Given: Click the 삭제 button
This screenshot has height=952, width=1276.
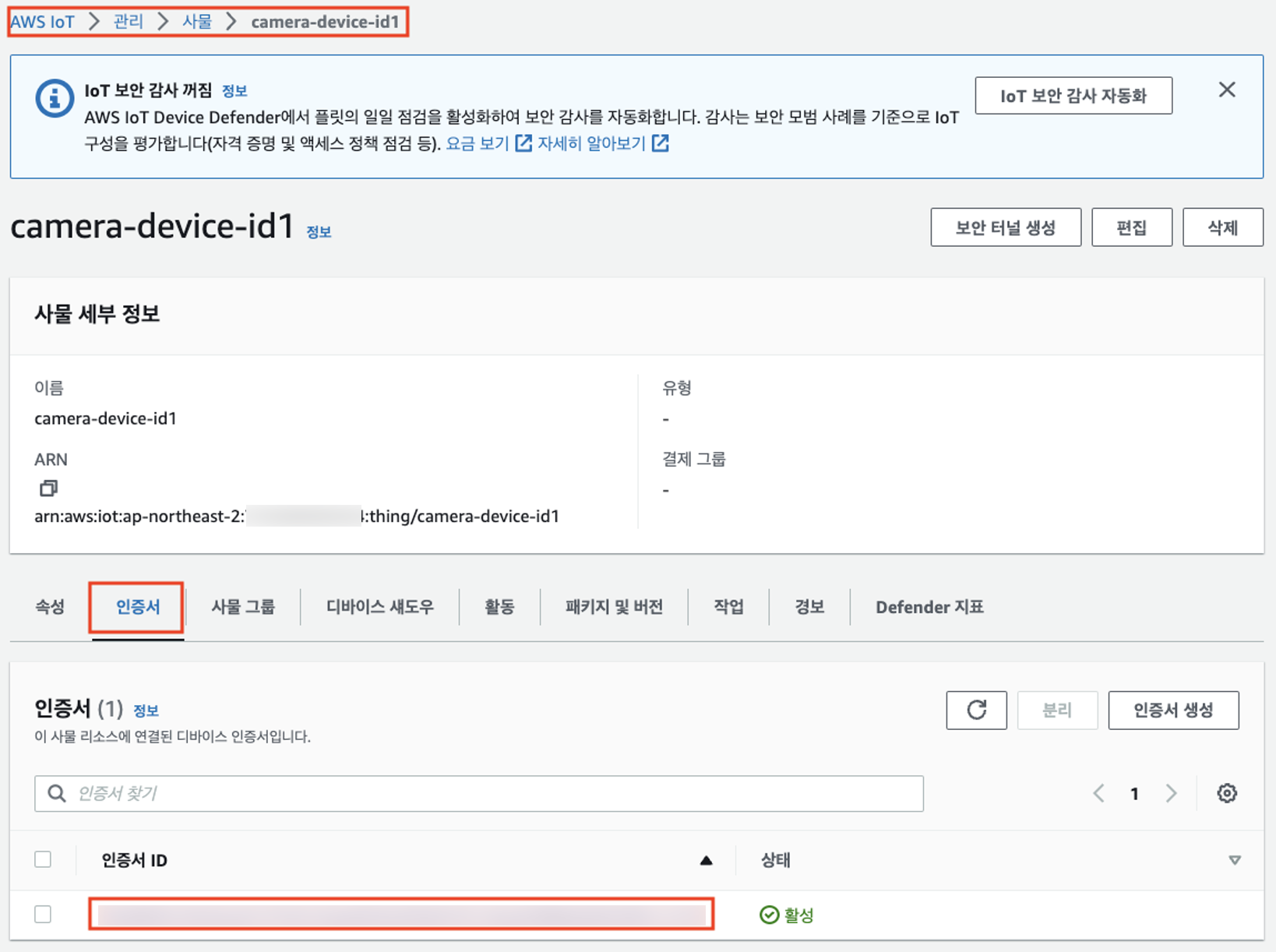Looking at the screenshot, I should pyautogui.click(x=1223, y=227).
